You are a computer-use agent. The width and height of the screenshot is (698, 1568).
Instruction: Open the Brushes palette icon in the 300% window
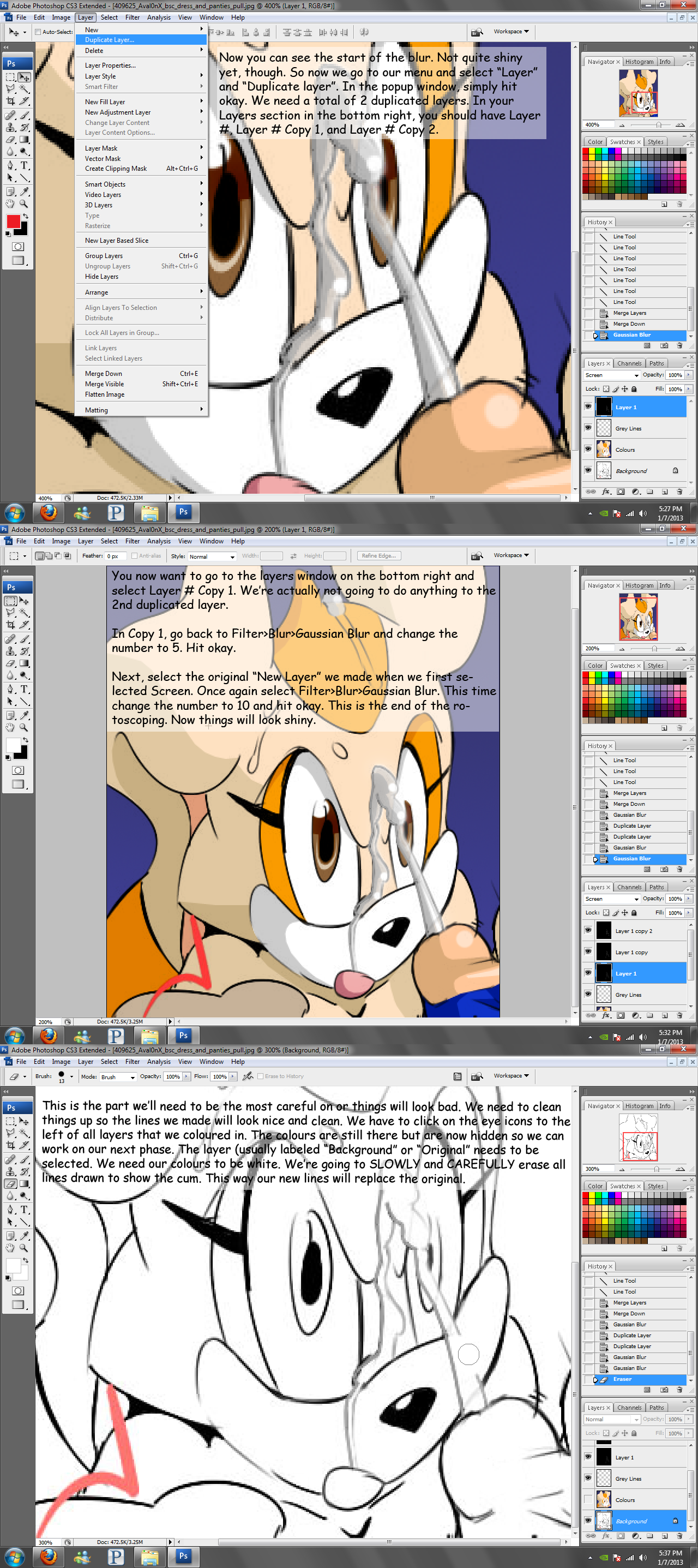click(457, 1076)
